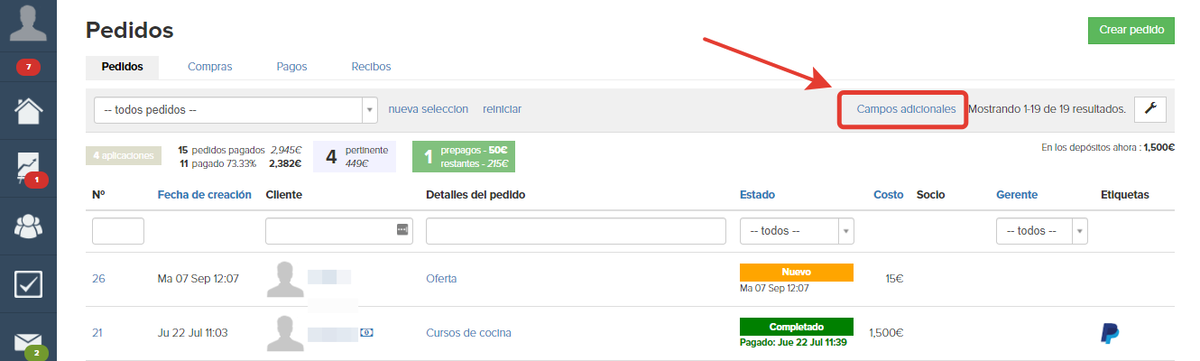Click the 'Mostrando 1-19 de 19 resultados' text
Image resolution: width=1200 pixels, height=361 pixels.
point(1048,108)
